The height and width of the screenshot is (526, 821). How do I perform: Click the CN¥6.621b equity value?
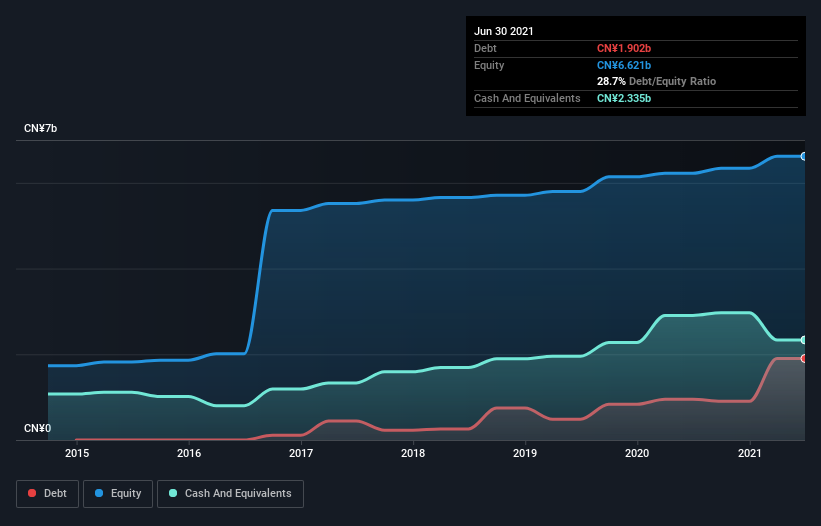click(x=624, y=65)
